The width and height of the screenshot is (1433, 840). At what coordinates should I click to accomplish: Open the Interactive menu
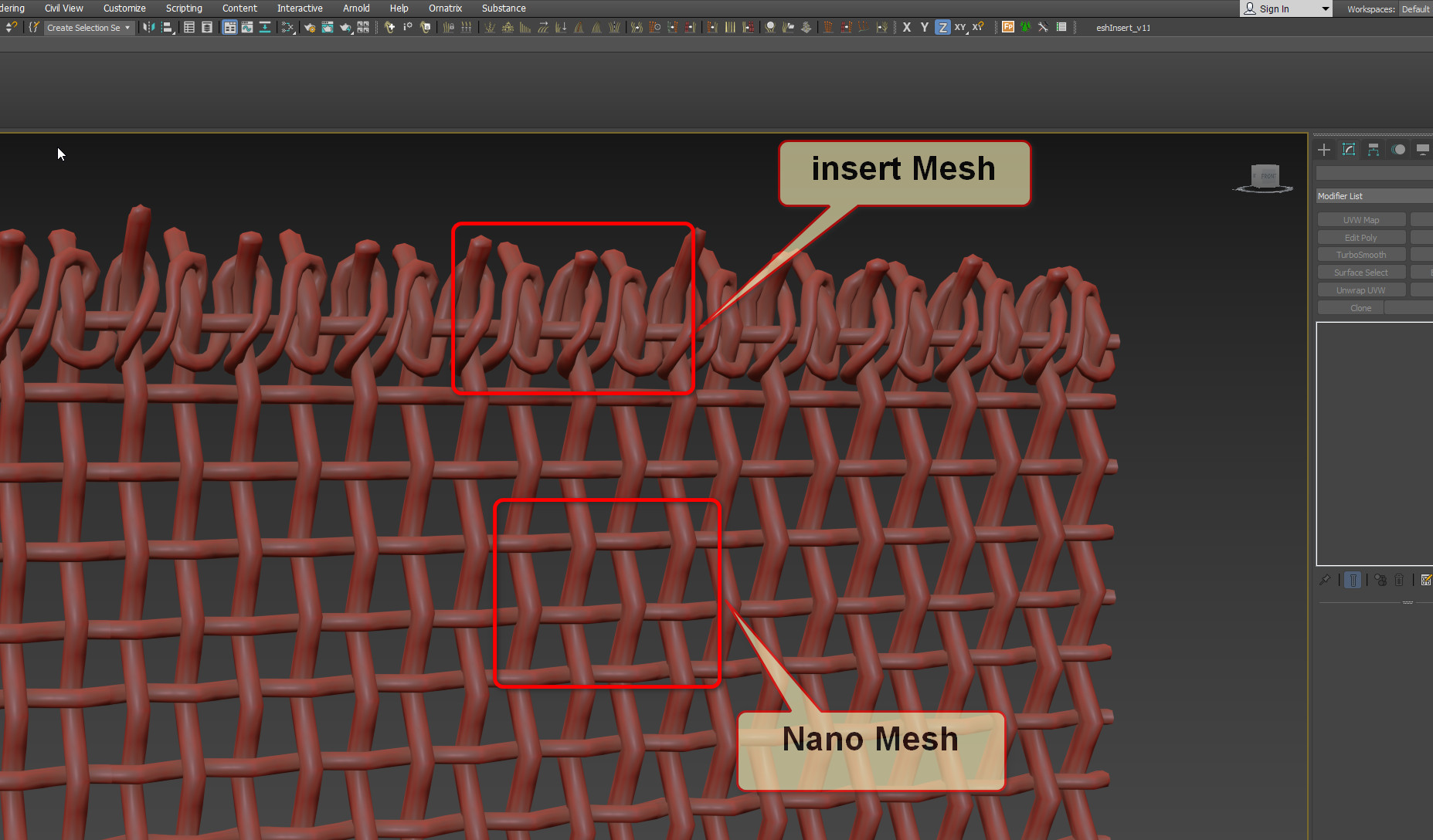(300, 8)
